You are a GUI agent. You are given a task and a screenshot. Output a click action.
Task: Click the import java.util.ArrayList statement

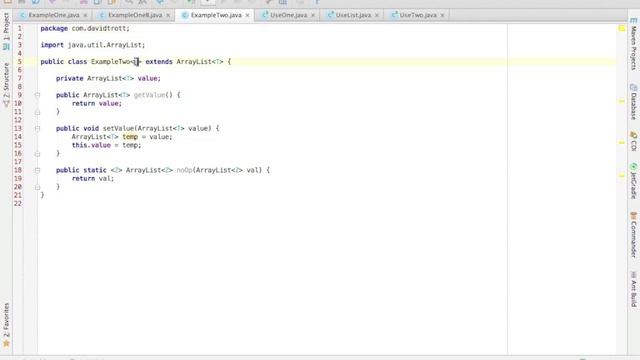tap(93, 45)
